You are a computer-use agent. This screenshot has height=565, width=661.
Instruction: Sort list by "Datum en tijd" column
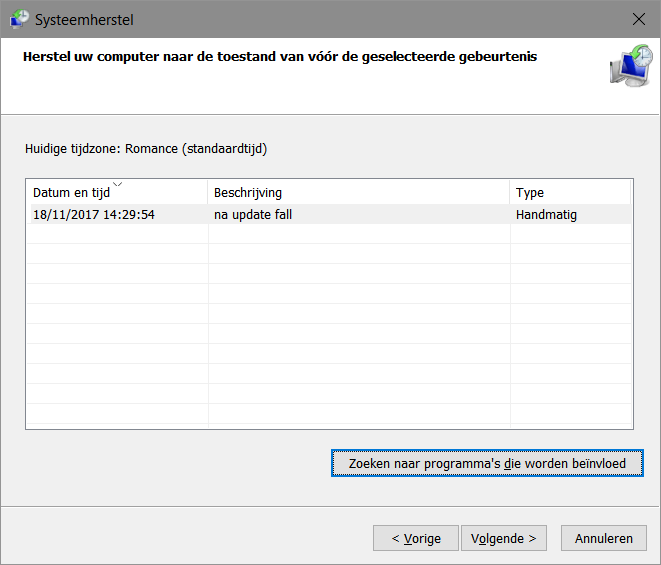coord(72,193)
